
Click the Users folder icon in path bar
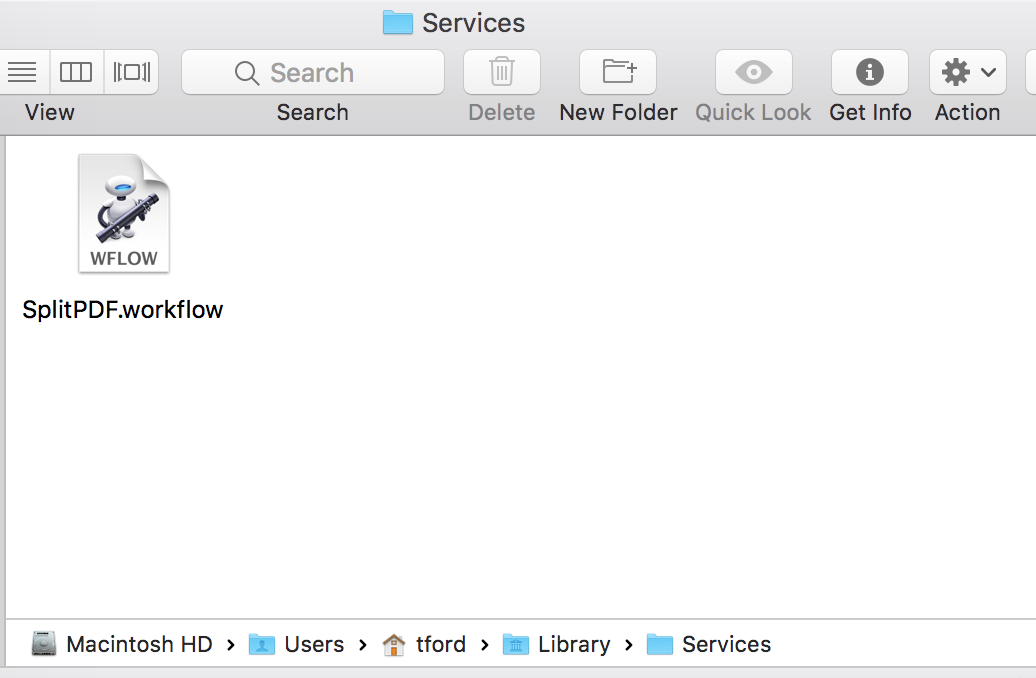[x=262, y=644]
